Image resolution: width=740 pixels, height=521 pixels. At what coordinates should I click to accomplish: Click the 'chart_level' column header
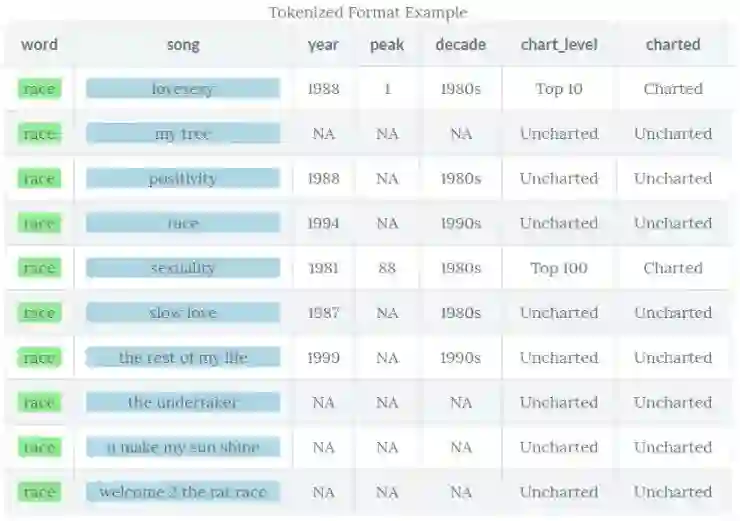tap(558, 44)
